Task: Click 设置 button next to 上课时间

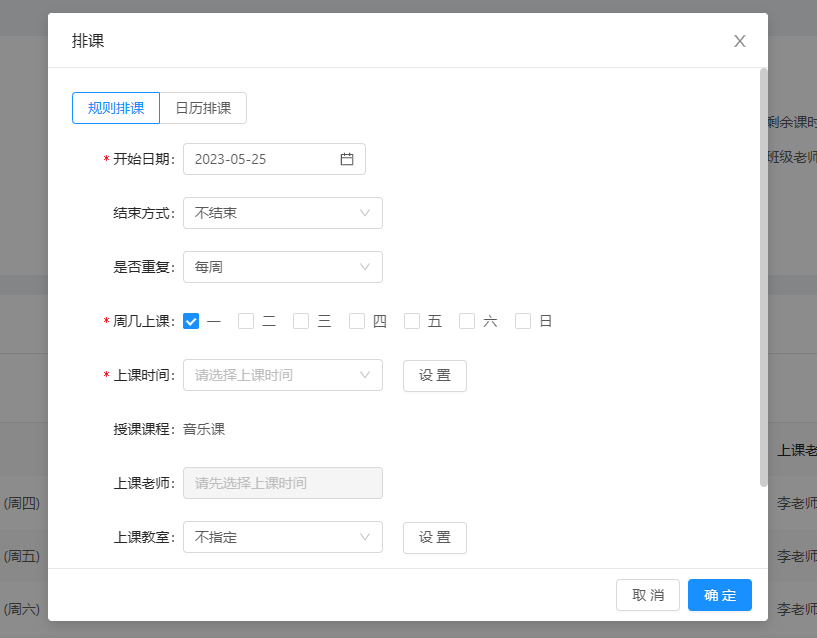Action: (435, 375)
